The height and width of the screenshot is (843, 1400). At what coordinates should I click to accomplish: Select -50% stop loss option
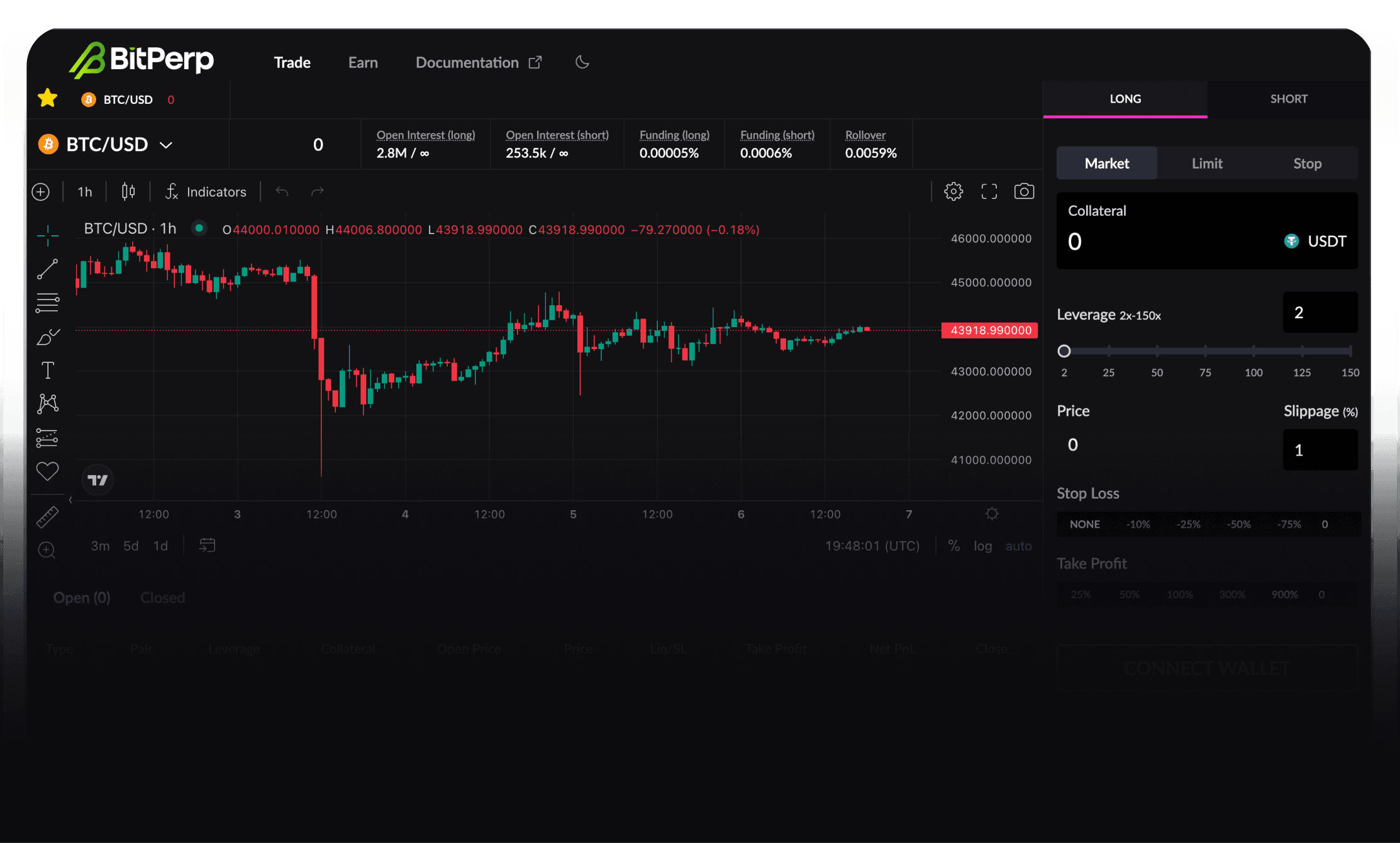(x=1239, y=524)
